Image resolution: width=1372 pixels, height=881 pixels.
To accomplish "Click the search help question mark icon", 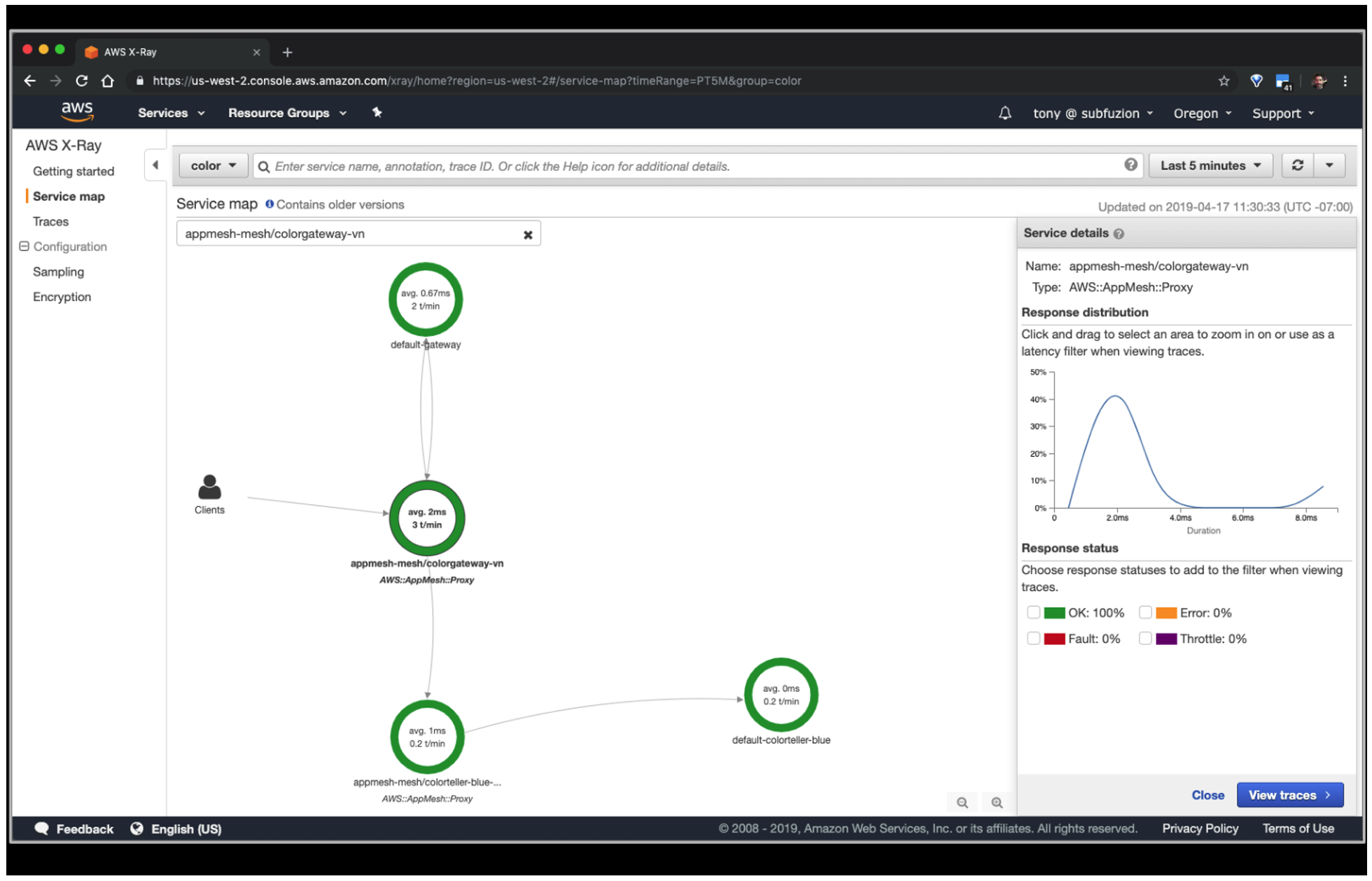I will point(1130,165).
